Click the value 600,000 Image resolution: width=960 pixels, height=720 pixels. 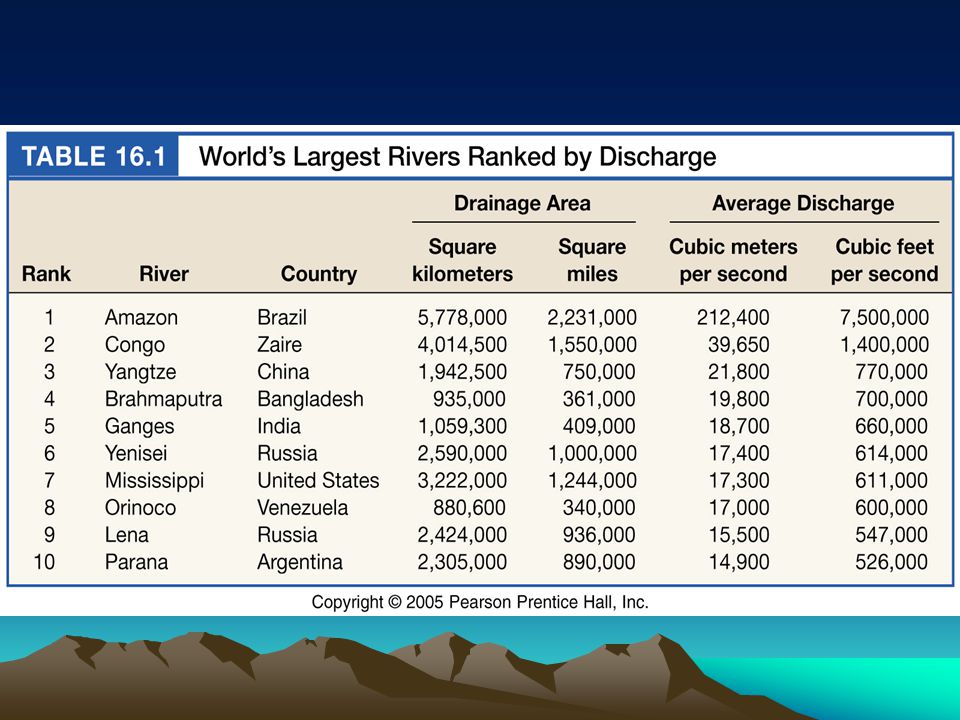click(891, 508)
